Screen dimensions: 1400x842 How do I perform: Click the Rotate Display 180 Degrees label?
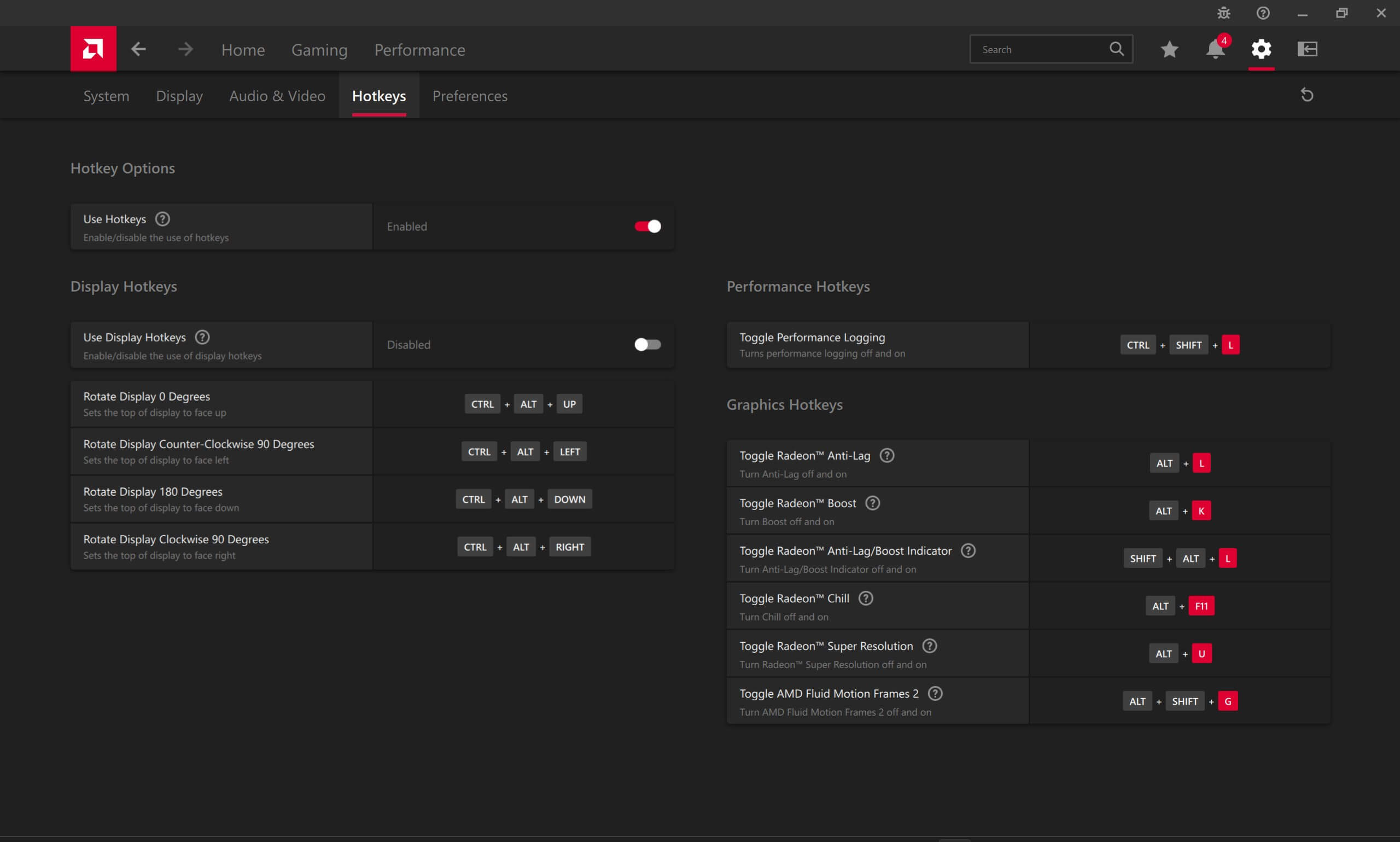tap(153, 491)
